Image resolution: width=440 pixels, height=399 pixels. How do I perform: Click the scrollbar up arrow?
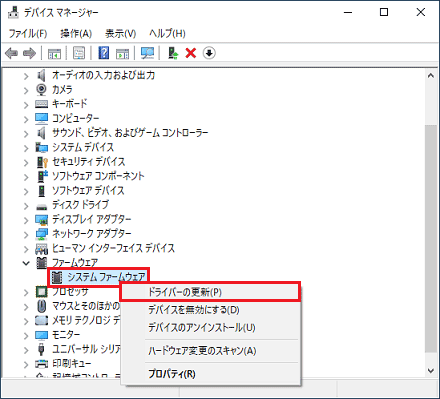(431, 76)
